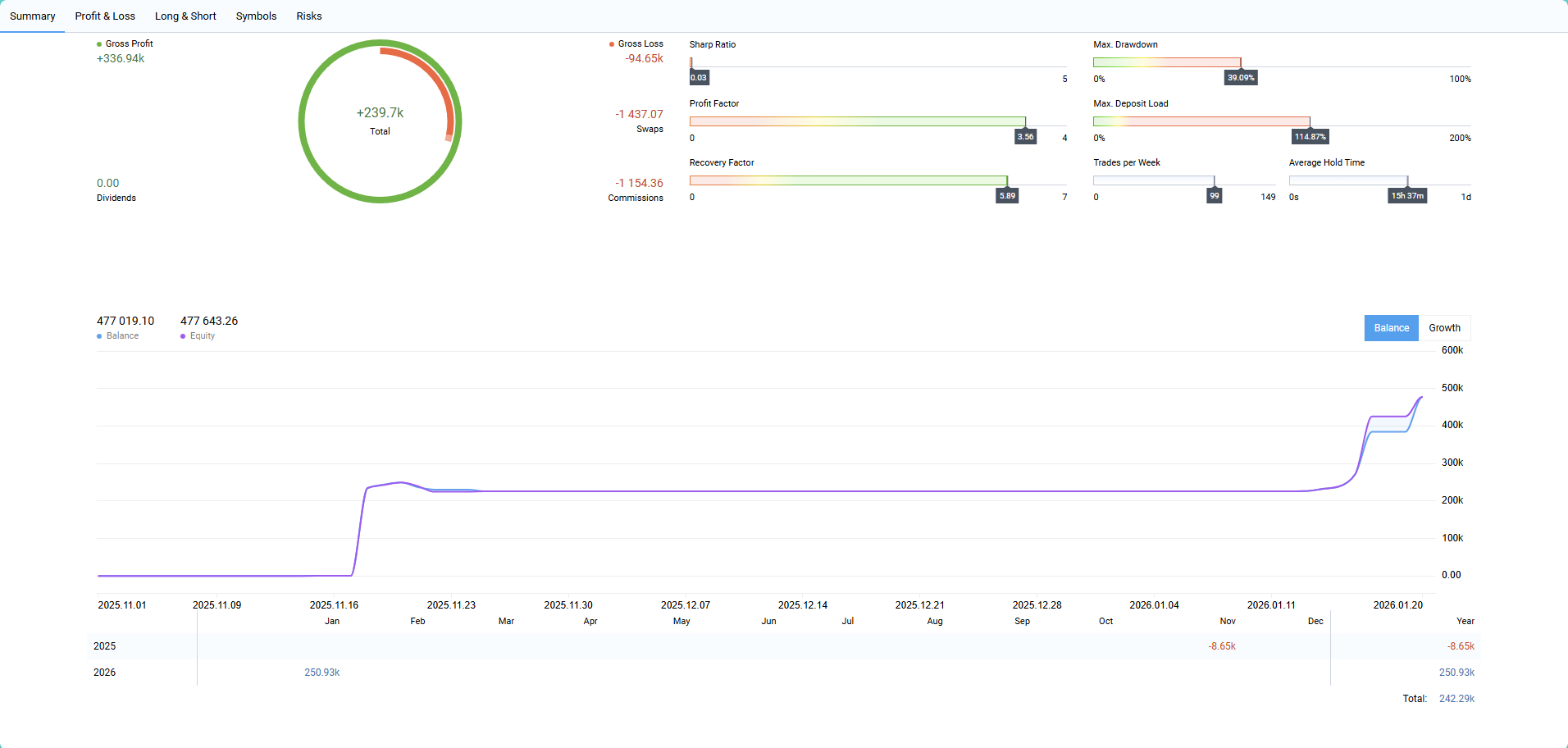Screen dimensions: 1568x748
Task: Switch to the Long & Short tab
Action: pos(185,16)
